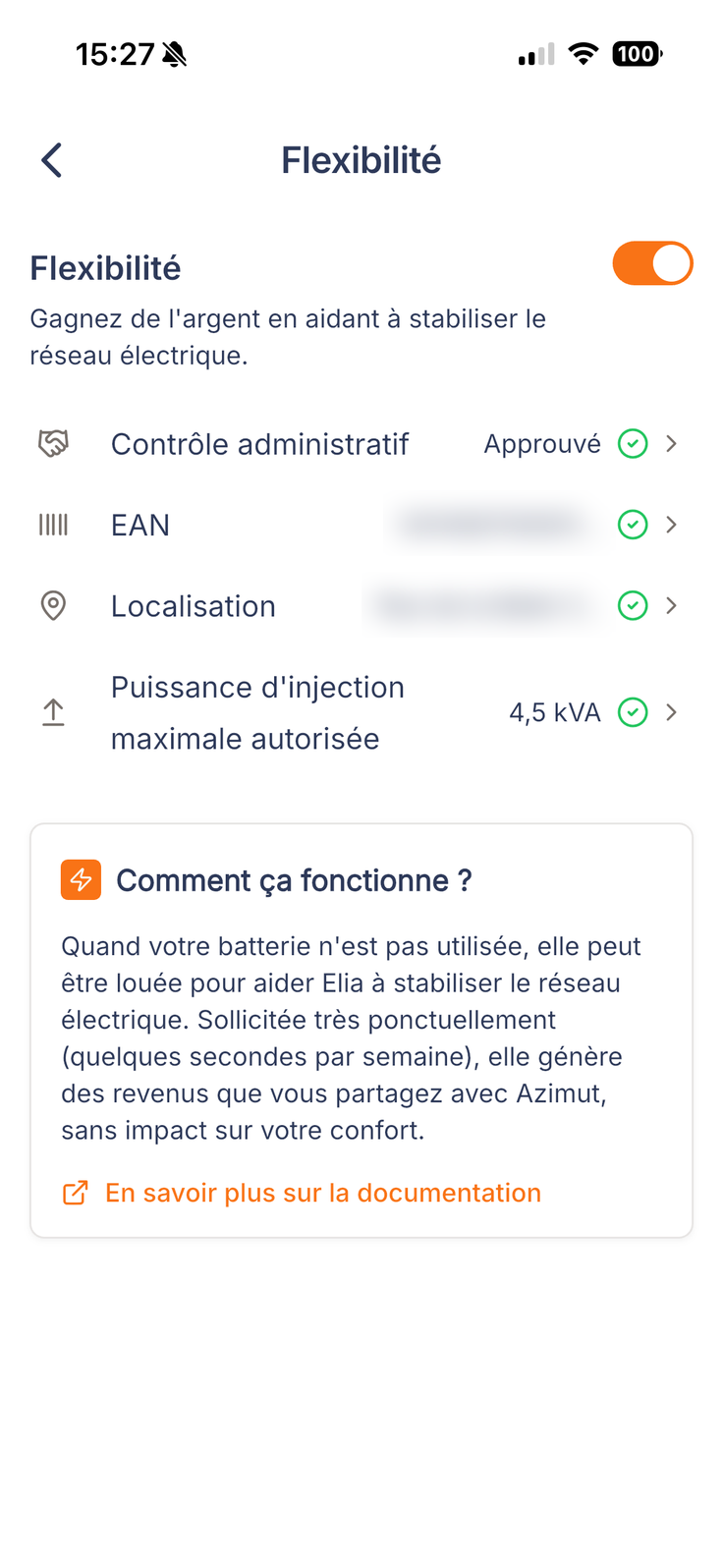Tap the 4,5 kVA value
This screenshot has width=723, height=1568.
pyautogui.click(x=555, y=712)
